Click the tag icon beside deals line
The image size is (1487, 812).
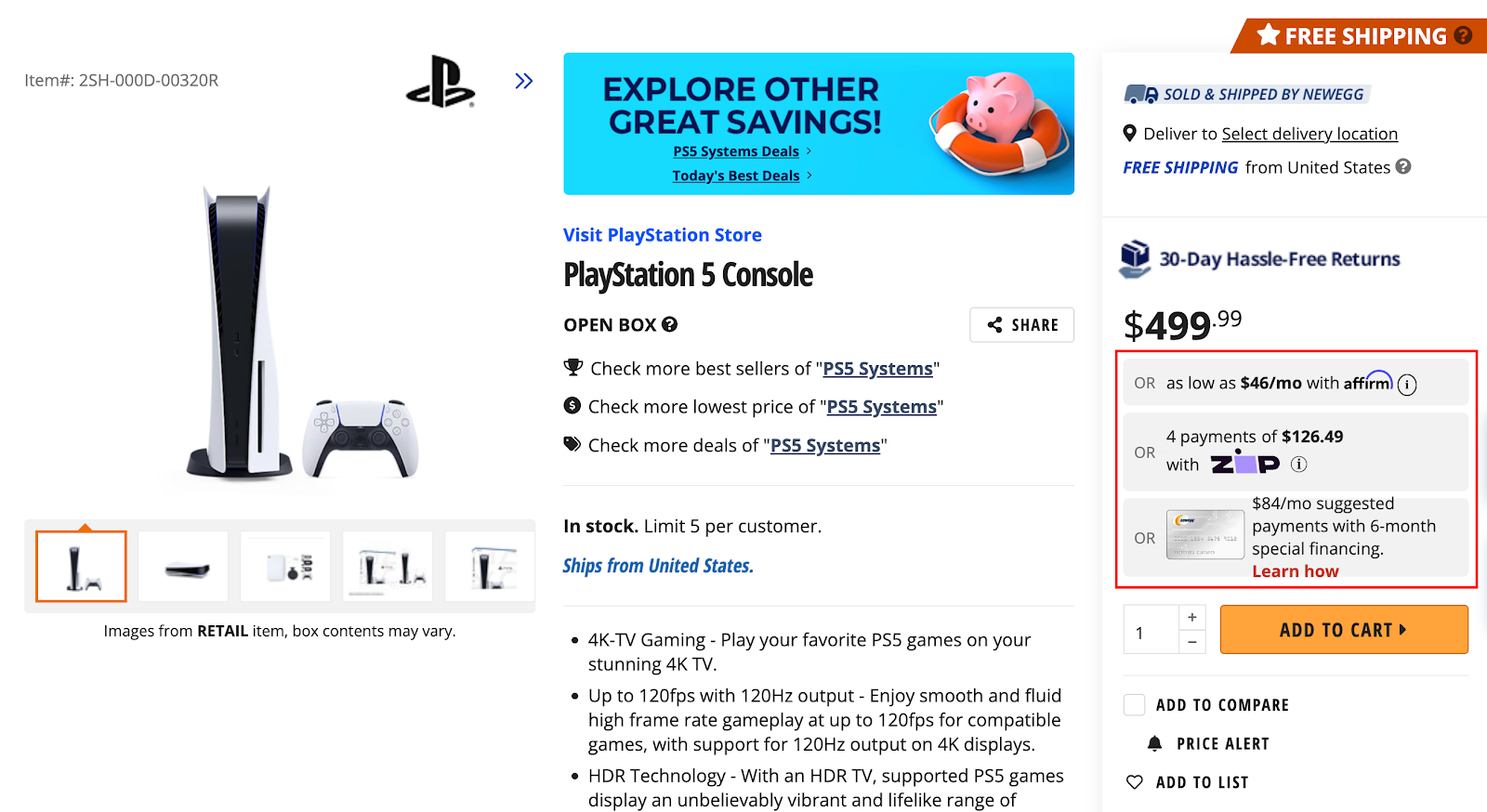coord(572,443)
